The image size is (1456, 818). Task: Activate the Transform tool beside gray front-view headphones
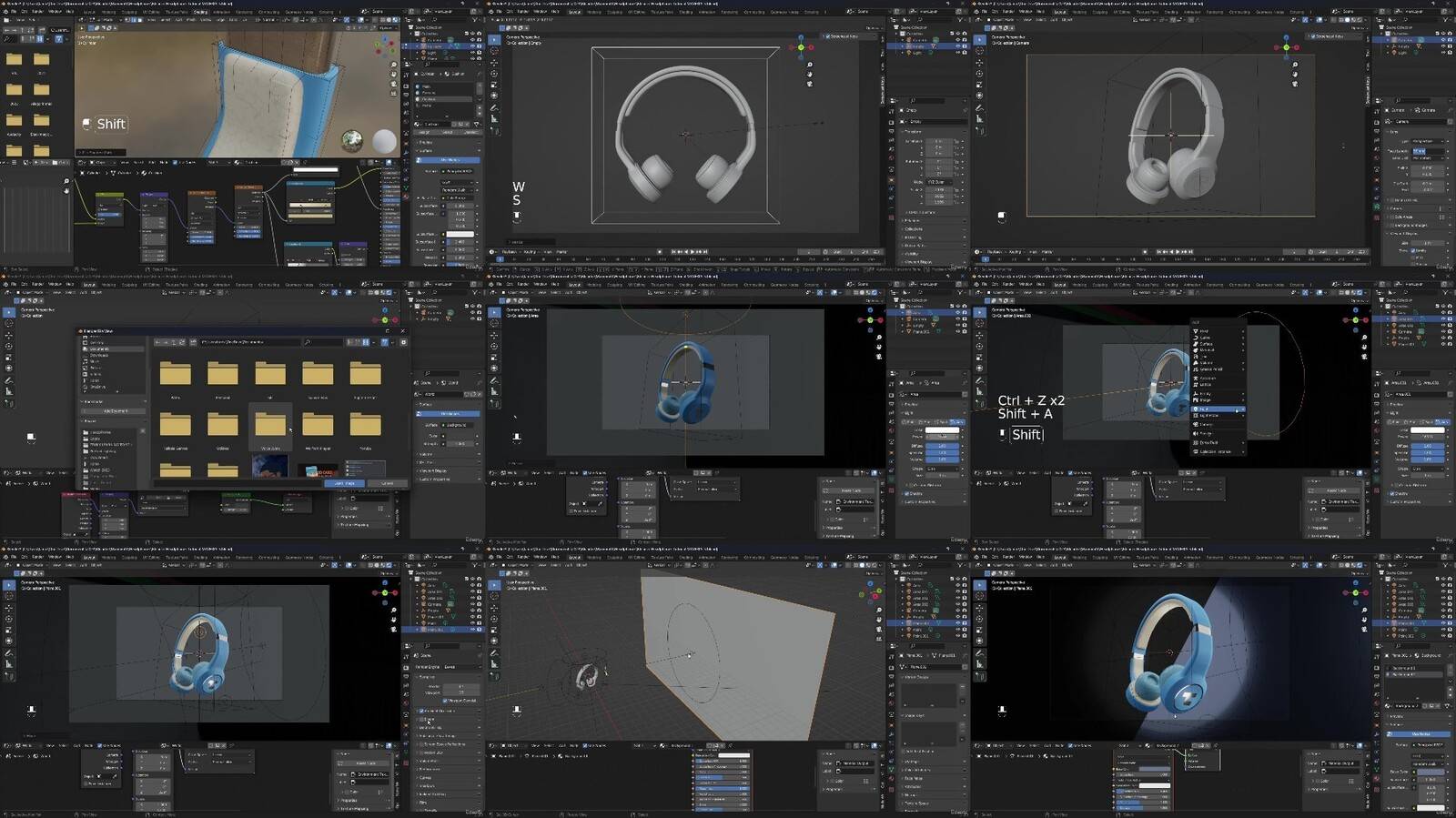tap(494, 95)
